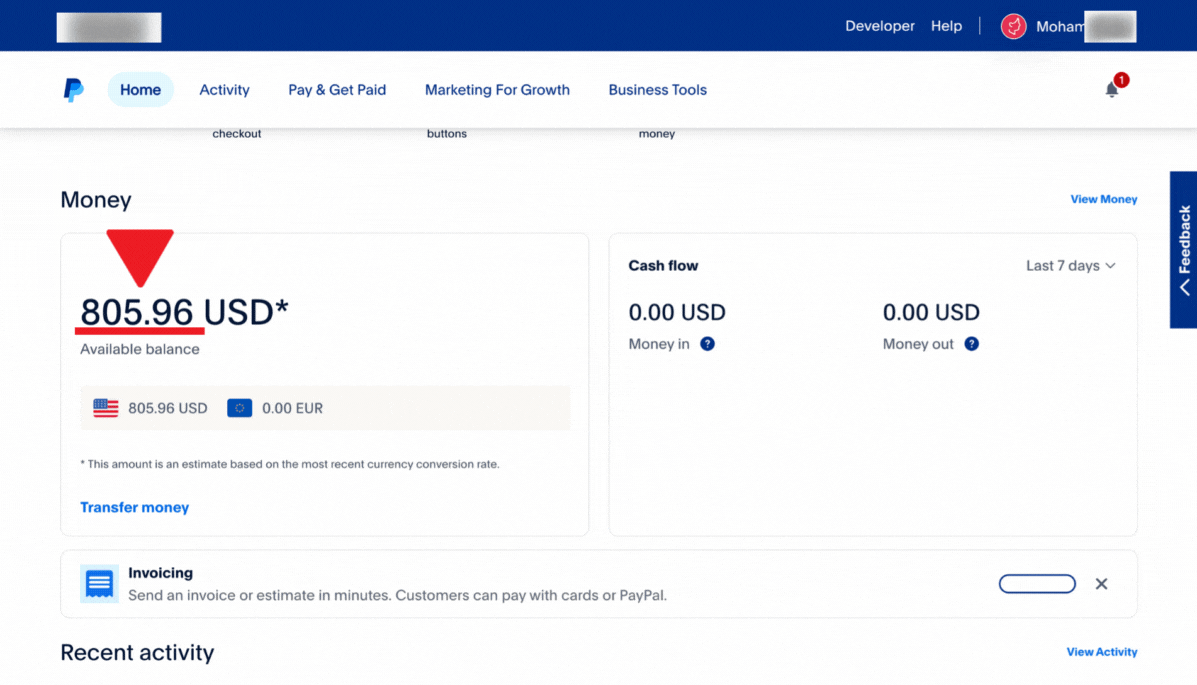Click the View Activity link

point(1101,652)
